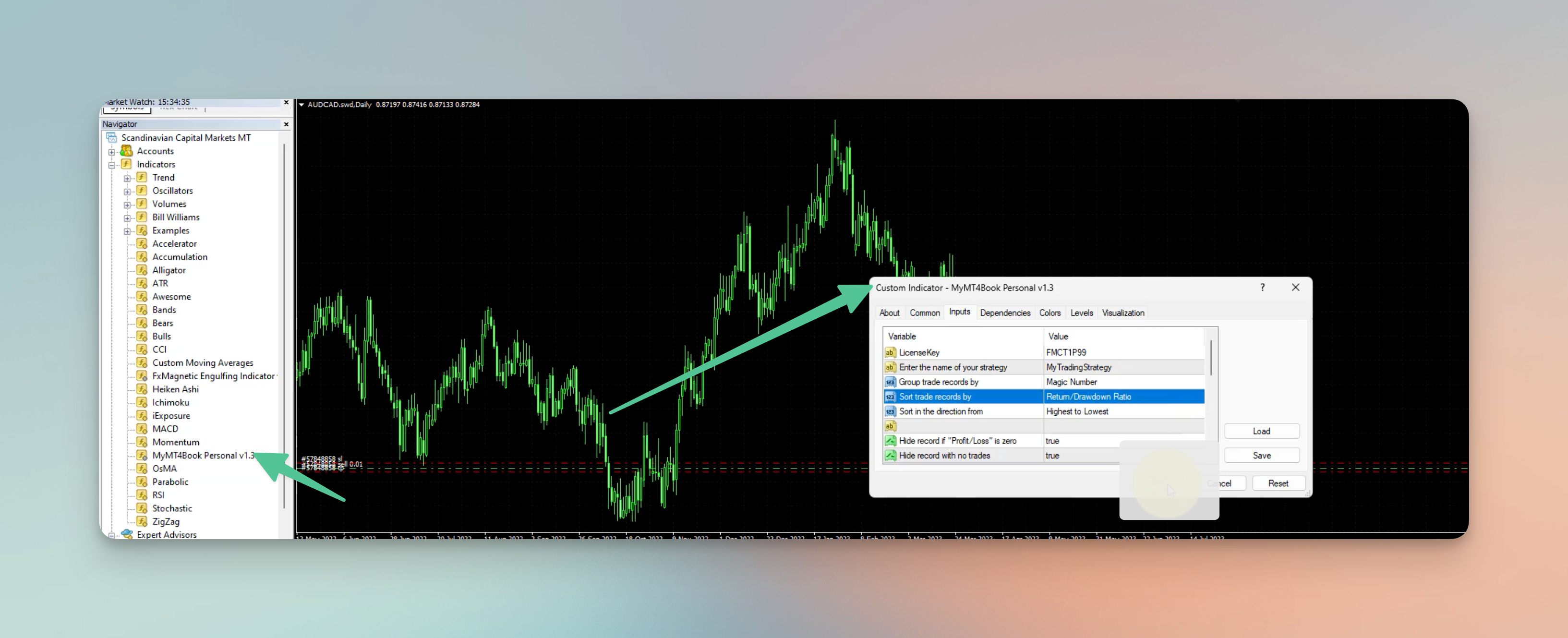Select Stochastic in the indicators list
Screen dimensions: 1568x638
(x=172, y=508)
